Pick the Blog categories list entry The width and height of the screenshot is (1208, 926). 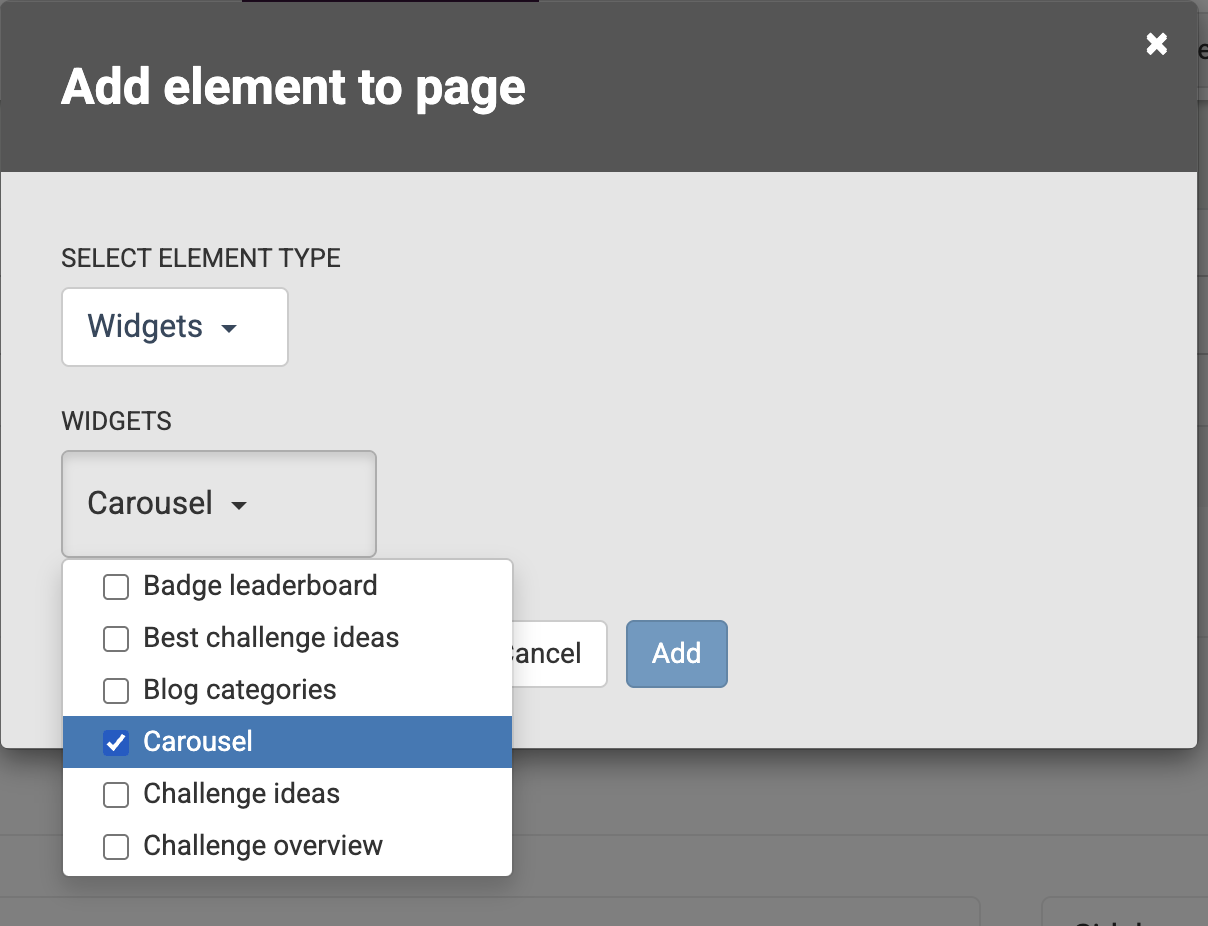click(240, 690)
